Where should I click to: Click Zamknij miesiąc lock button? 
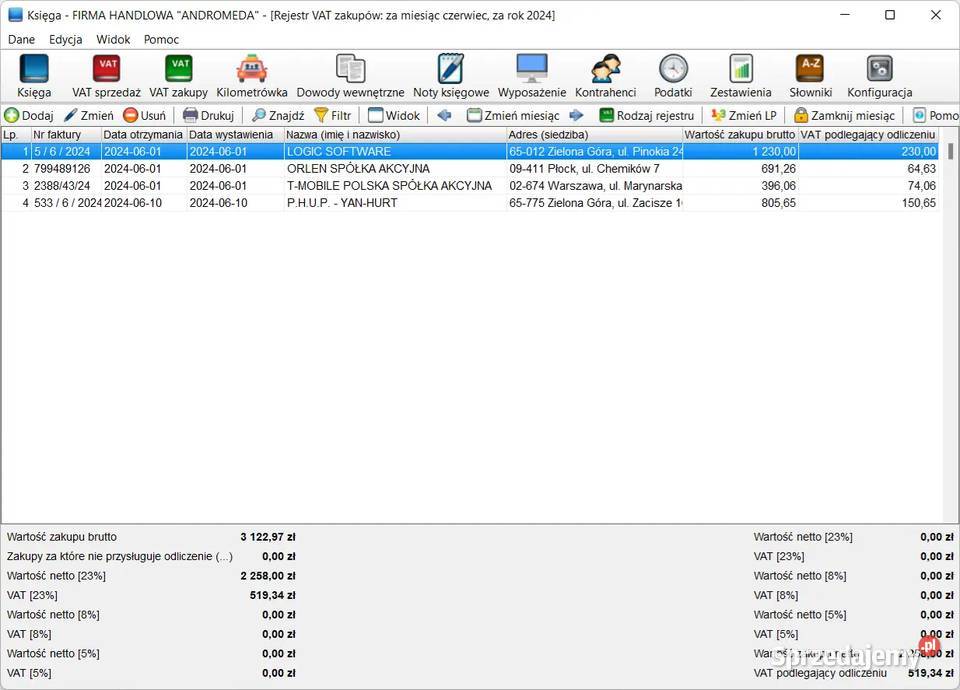tap(844, 115)
